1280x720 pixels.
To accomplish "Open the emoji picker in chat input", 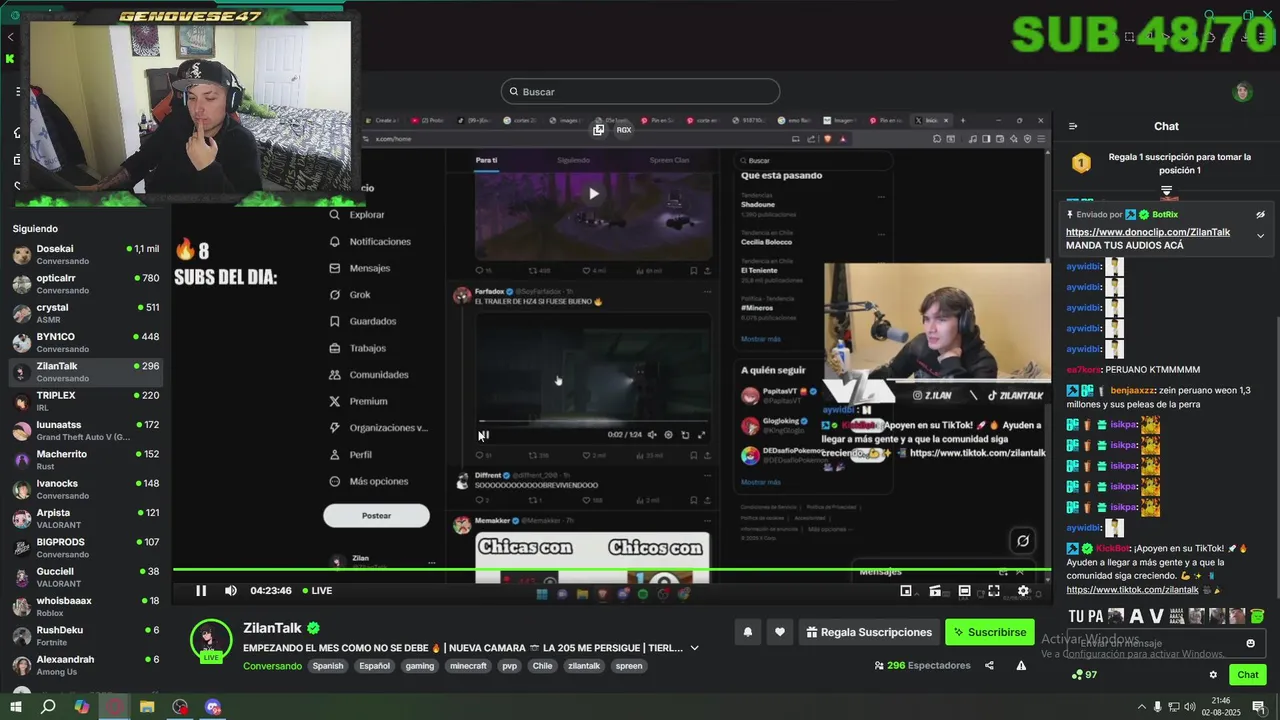I will click(1250, 643).
